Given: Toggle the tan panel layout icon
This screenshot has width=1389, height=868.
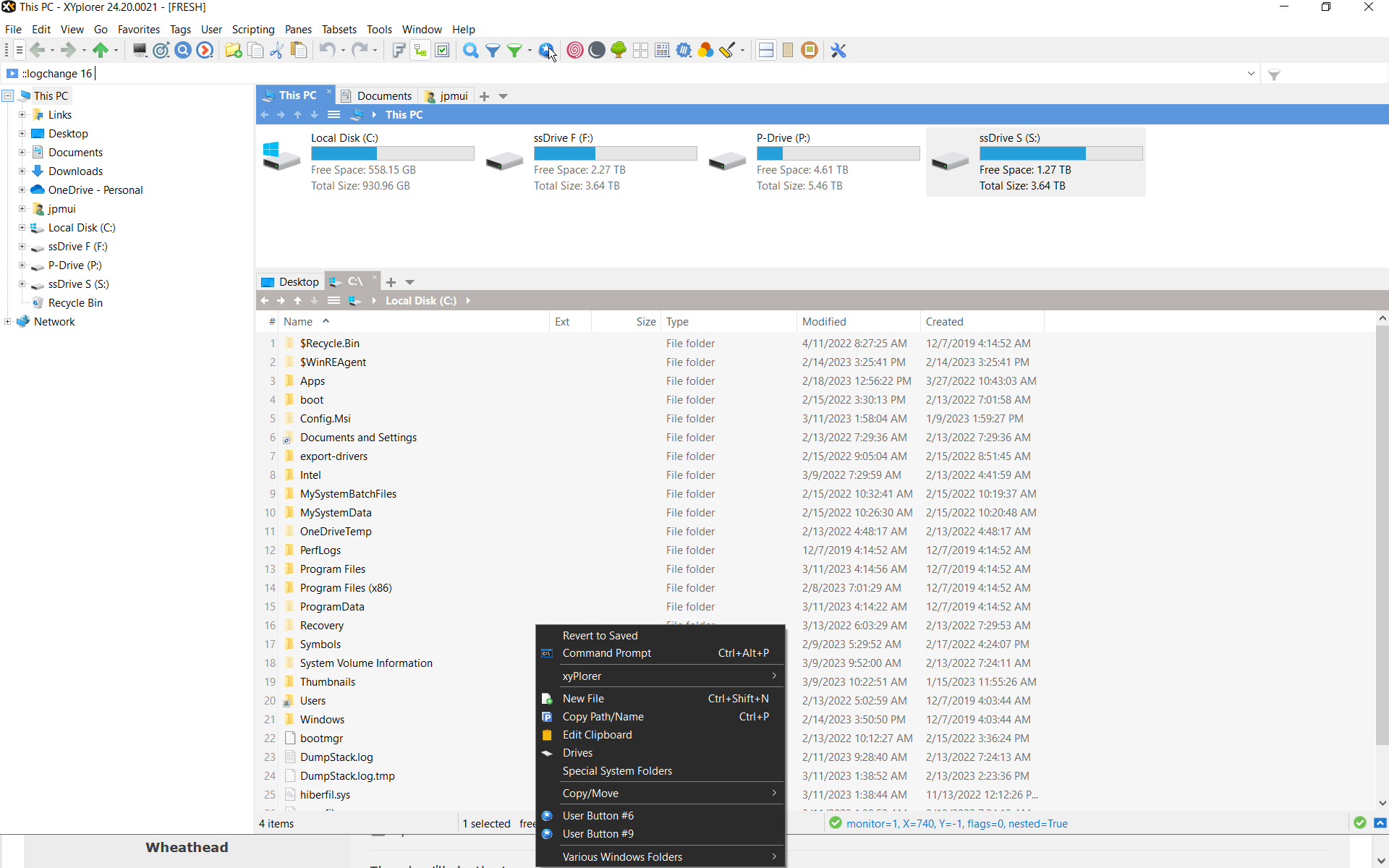Looking at the screenshot, I should pyautogui.click(x=788, y=50).
